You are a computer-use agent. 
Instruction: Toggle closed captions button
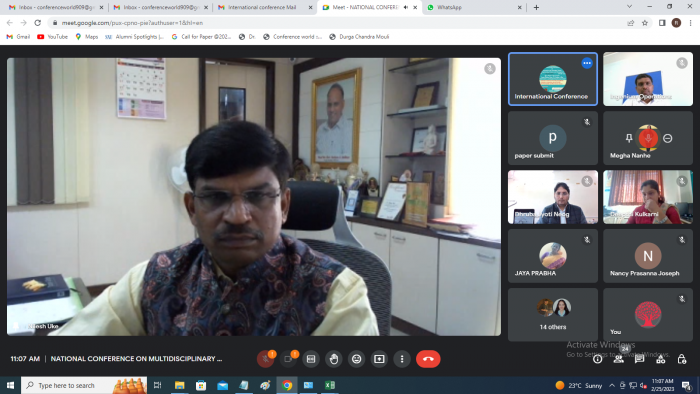[311, 359]
